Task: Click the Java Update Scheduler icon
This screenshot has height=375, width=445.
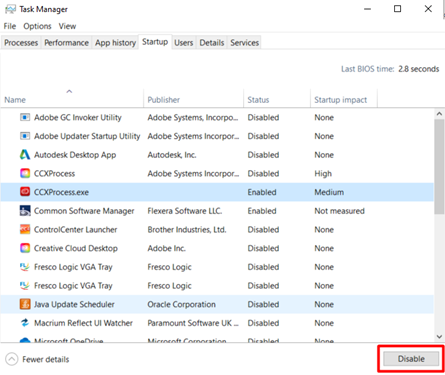Action: pos(25,304)
